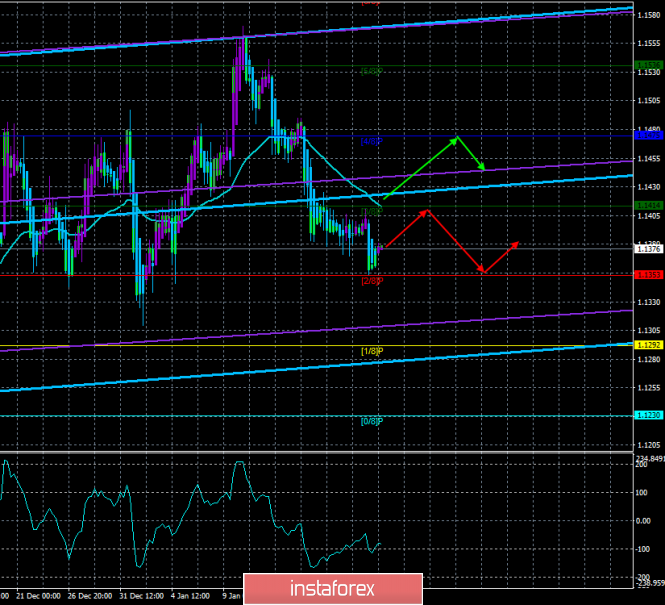Select the yellow 1.1292 price tag

coord(647,345)
